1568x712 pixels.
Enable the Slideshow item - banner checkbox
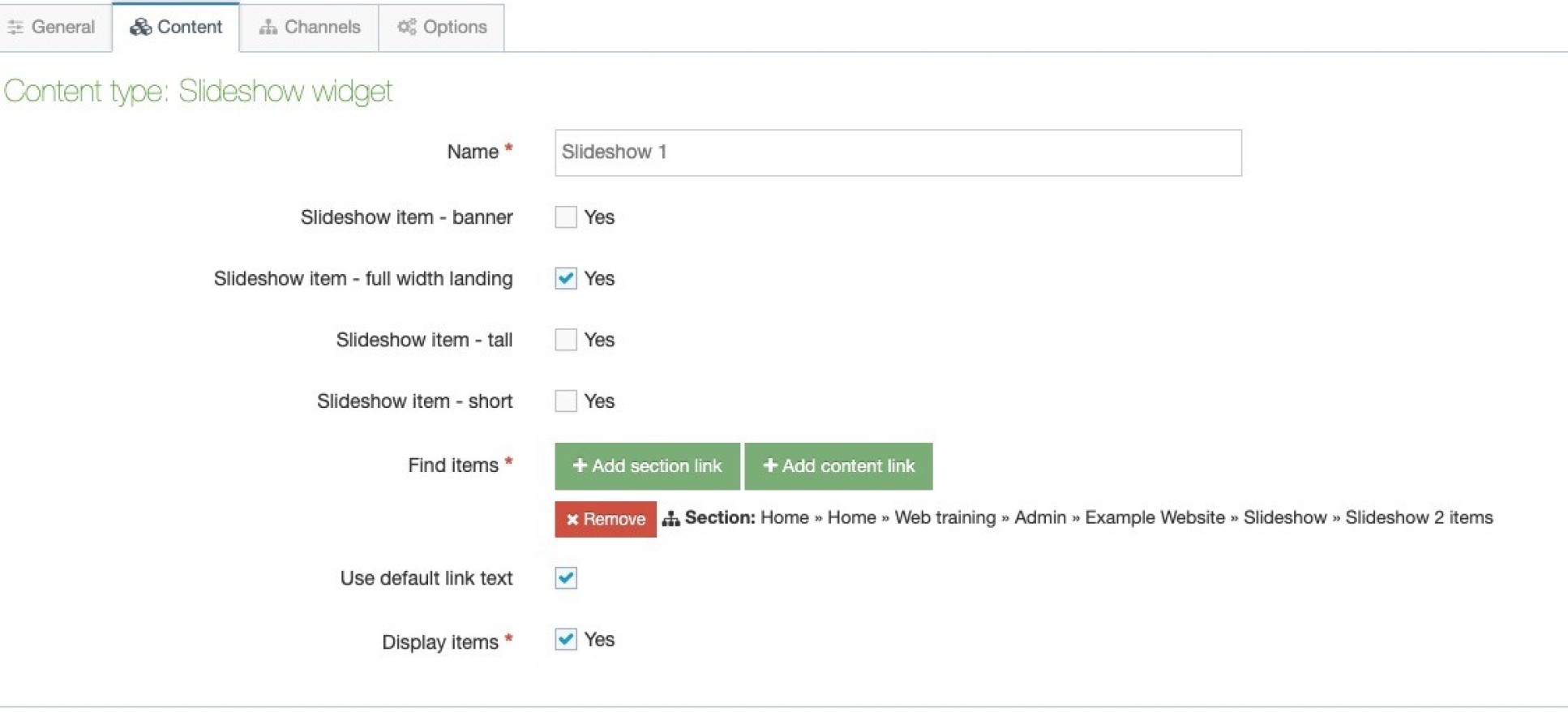pyautogui.click(x=565, y=217)
